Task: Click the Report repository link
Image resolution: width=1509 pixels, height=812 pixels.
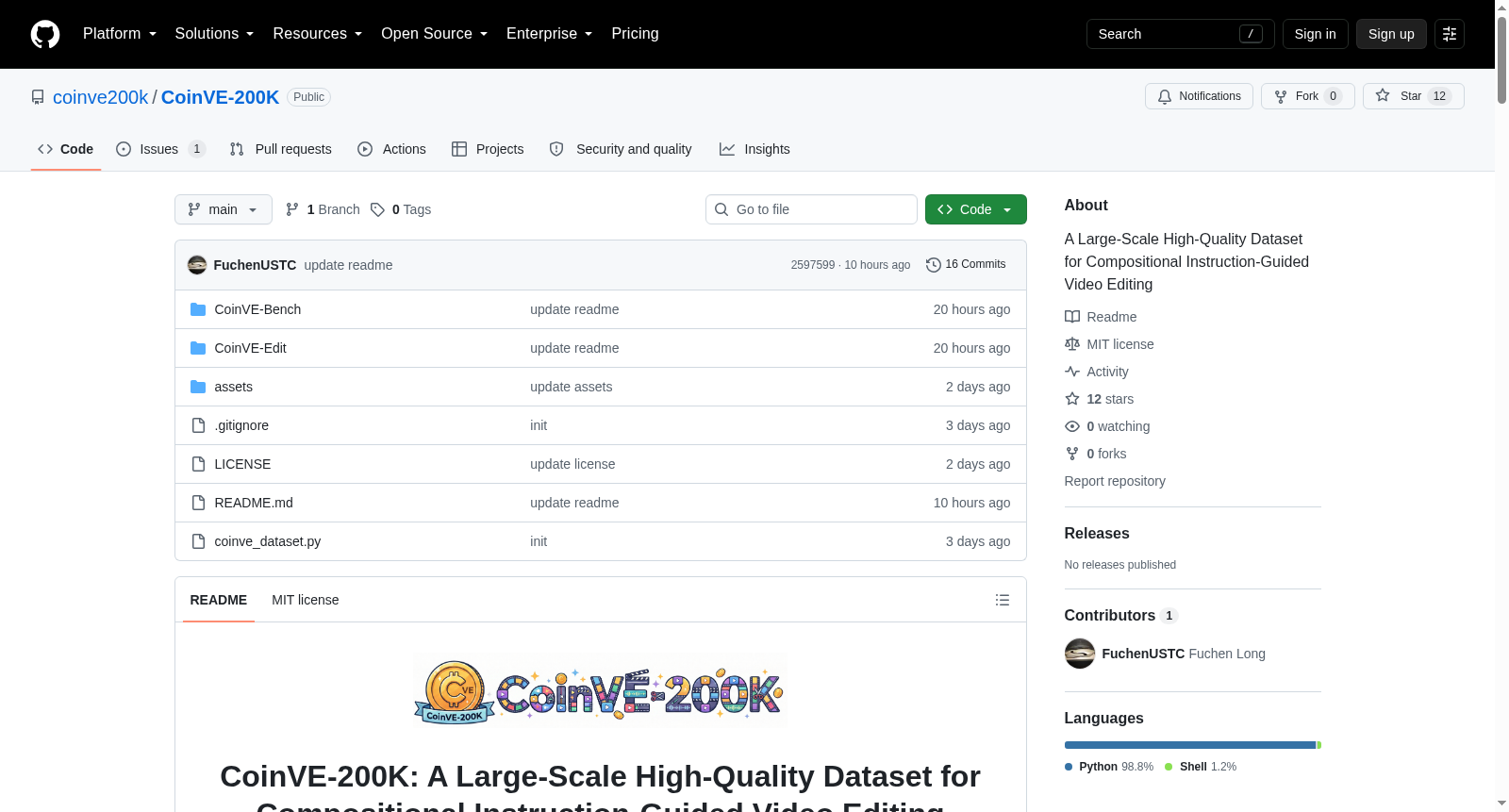Action: 1115,481
